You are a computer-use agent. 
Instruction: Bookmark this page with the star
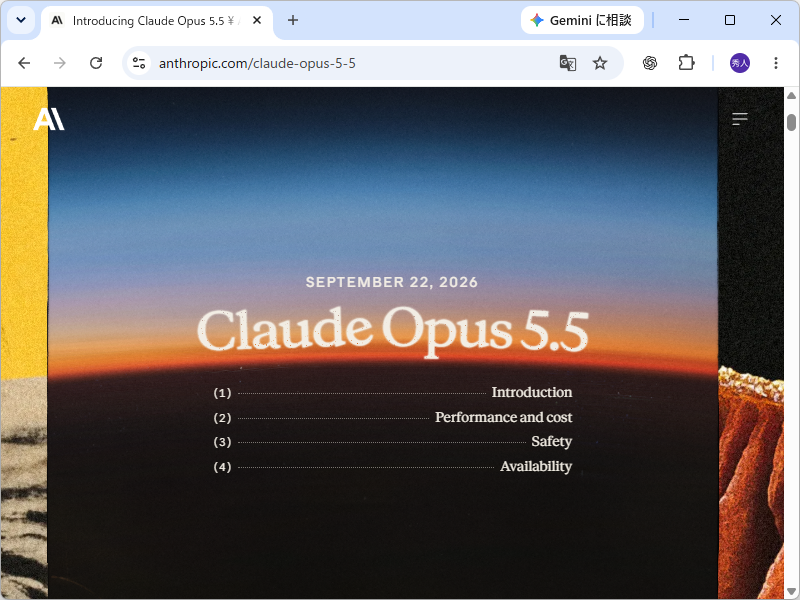tap(600, 63)
